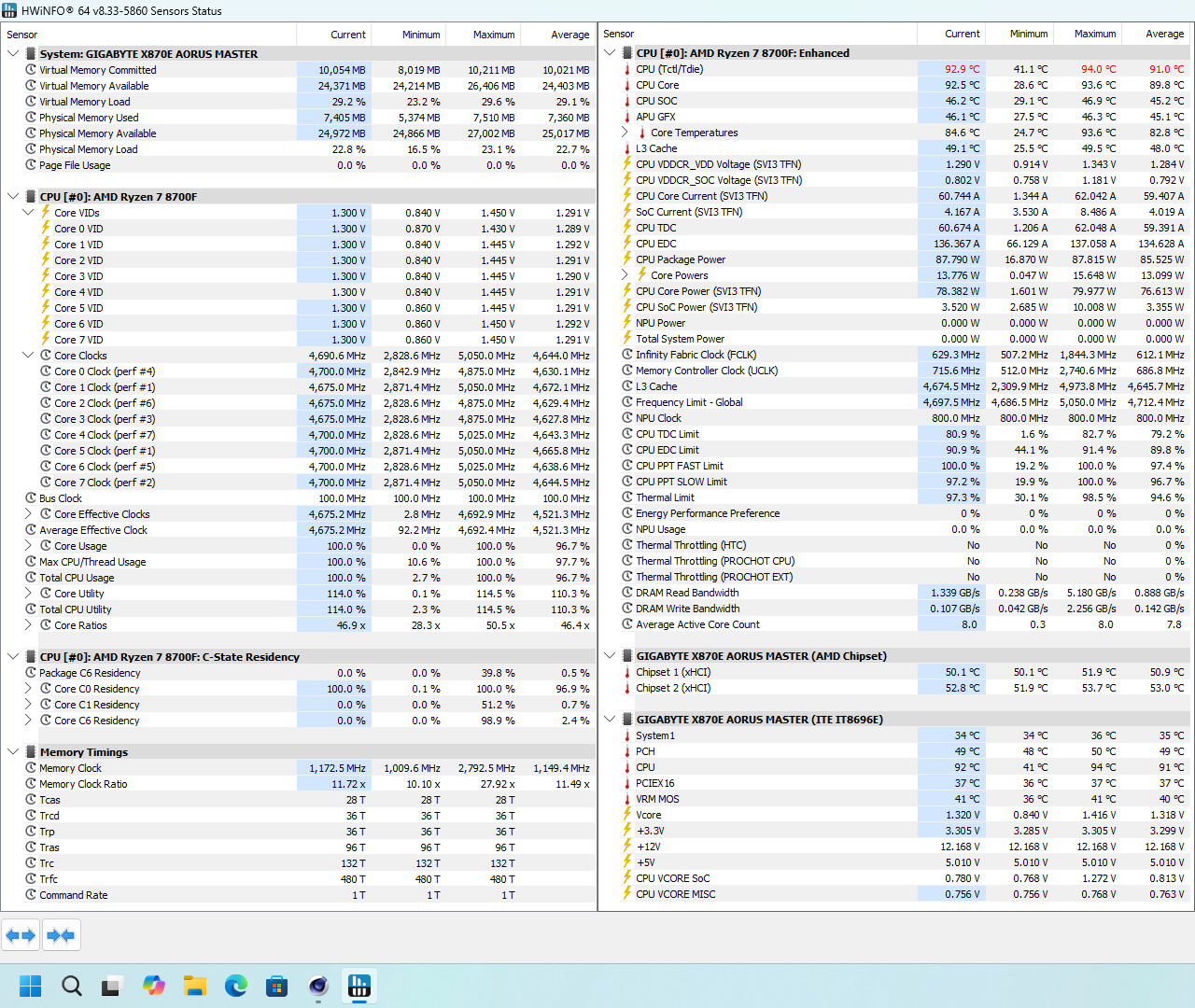Open Windows Search from the taskbar

click(x=72, y=986)
